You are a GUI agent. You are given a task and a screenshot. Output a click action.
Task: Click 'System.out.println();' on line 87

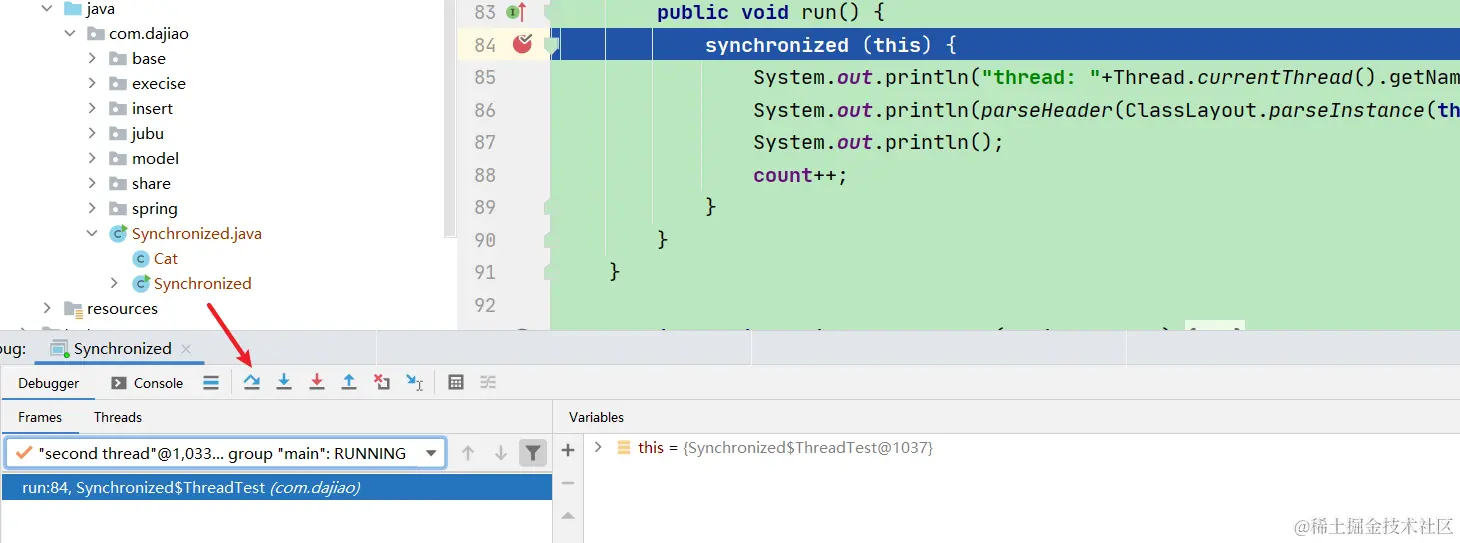(x=878, y=142)
